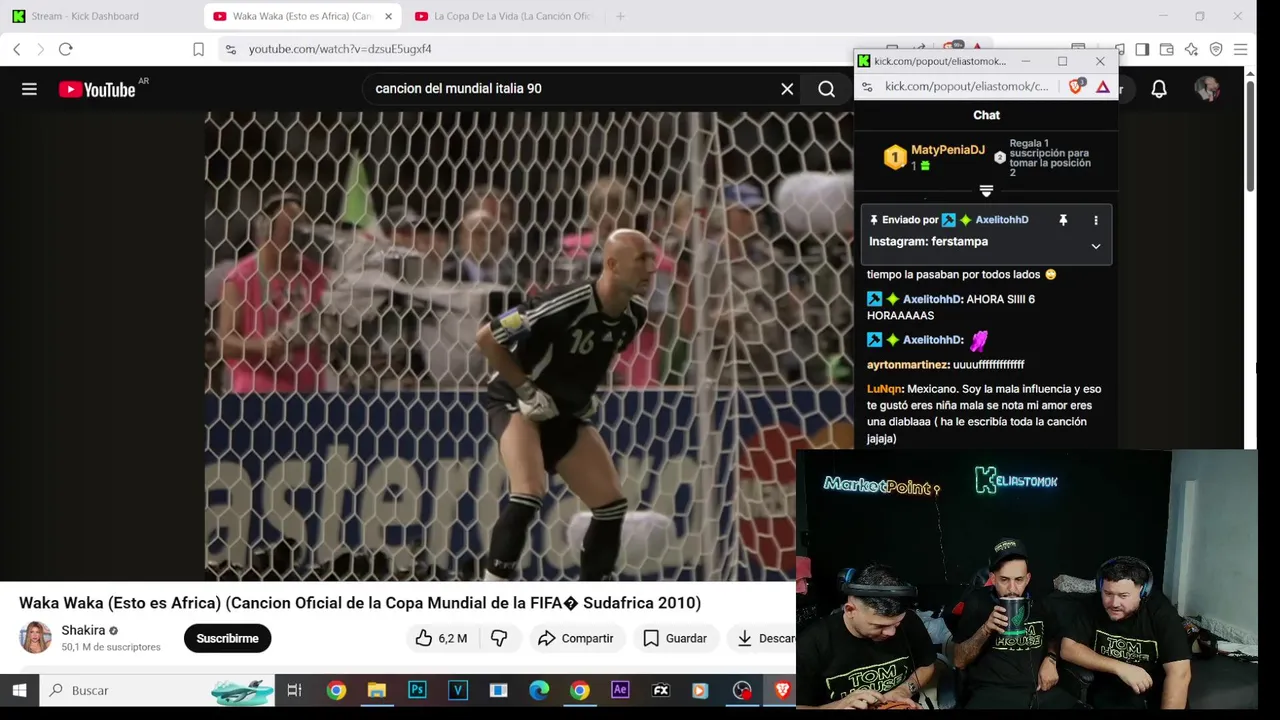Click AxelitohhD name in pinned message

click(1002, 220)
